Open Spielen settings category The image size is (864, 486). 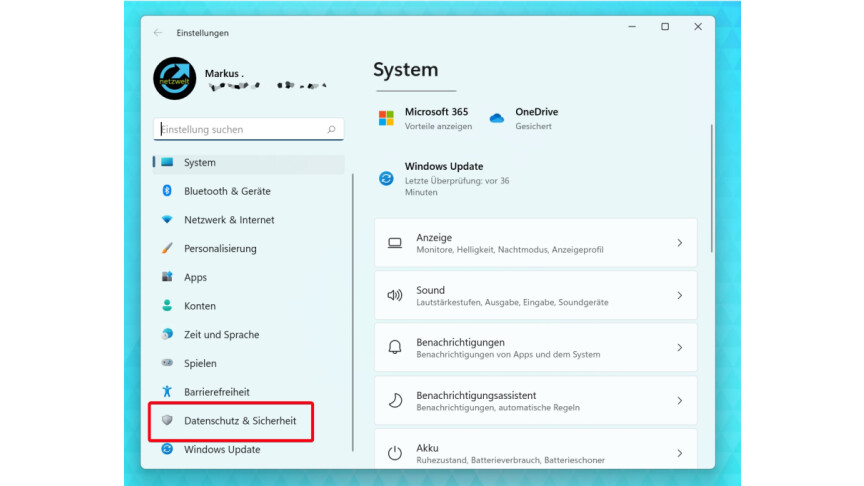click(x=249, y=363)
